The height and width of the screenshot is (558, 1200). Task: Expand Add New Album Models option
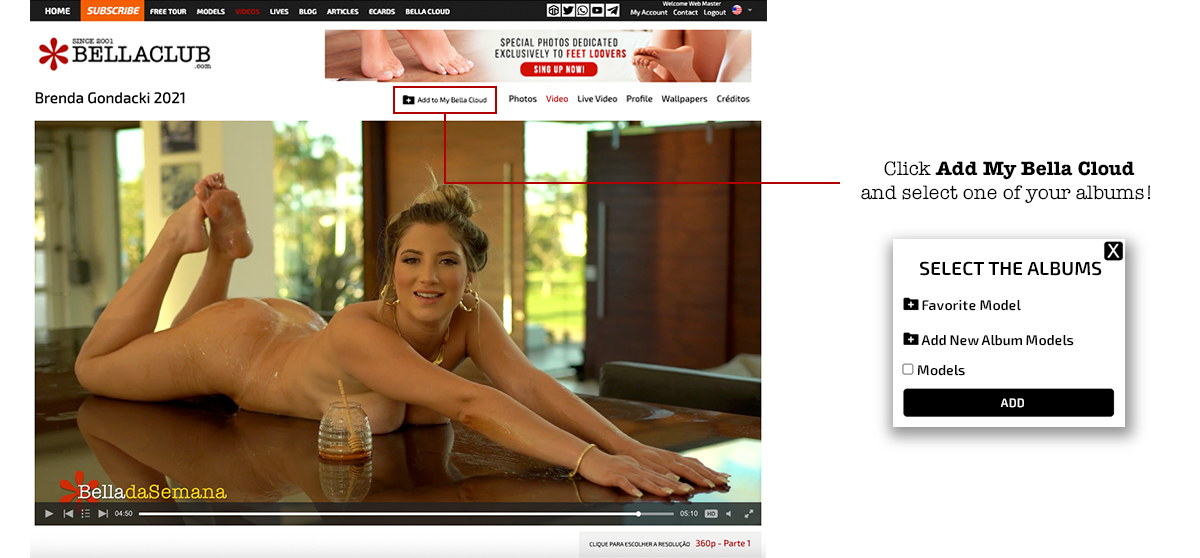pyautogui.click(x=988, y=340)
